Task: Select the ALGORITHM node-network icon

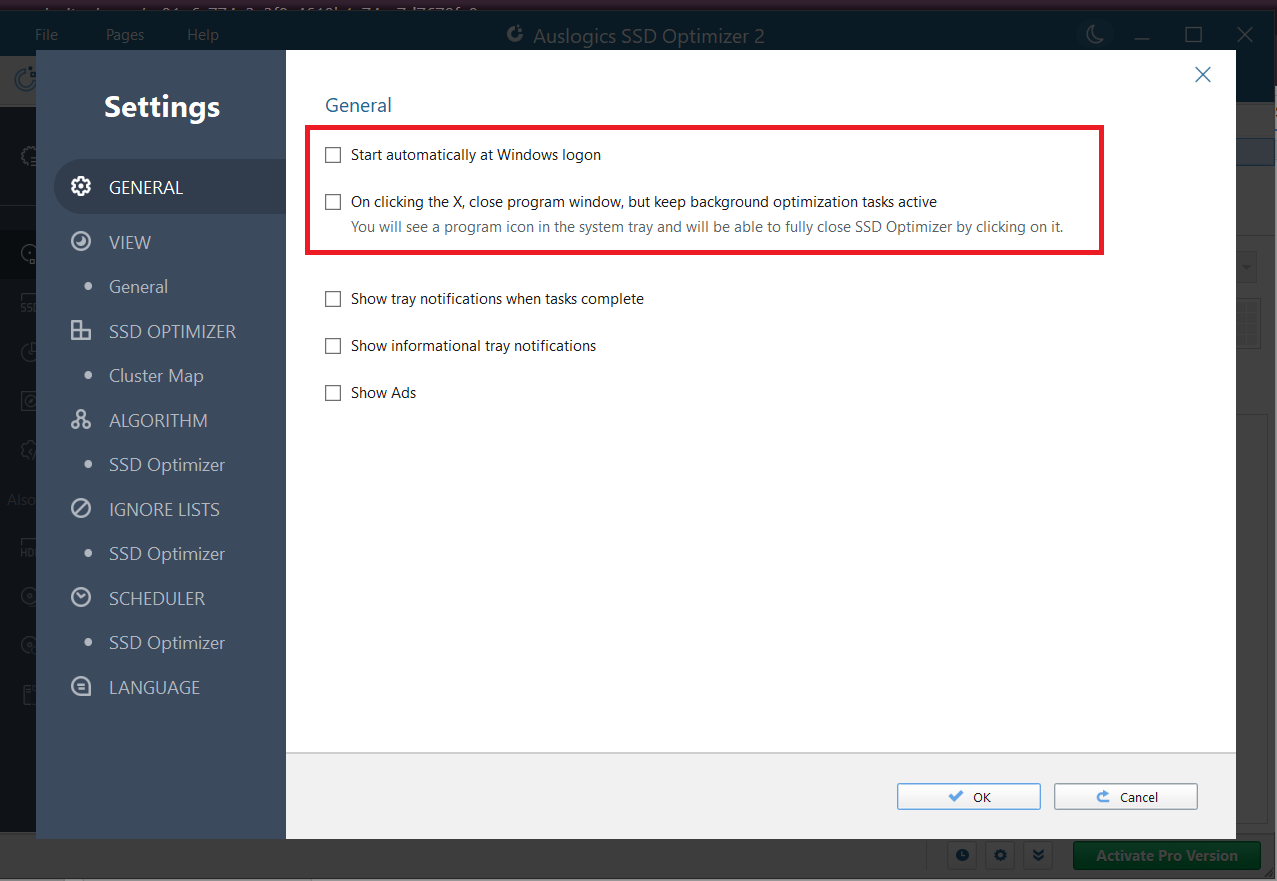Action: point(80,419)
